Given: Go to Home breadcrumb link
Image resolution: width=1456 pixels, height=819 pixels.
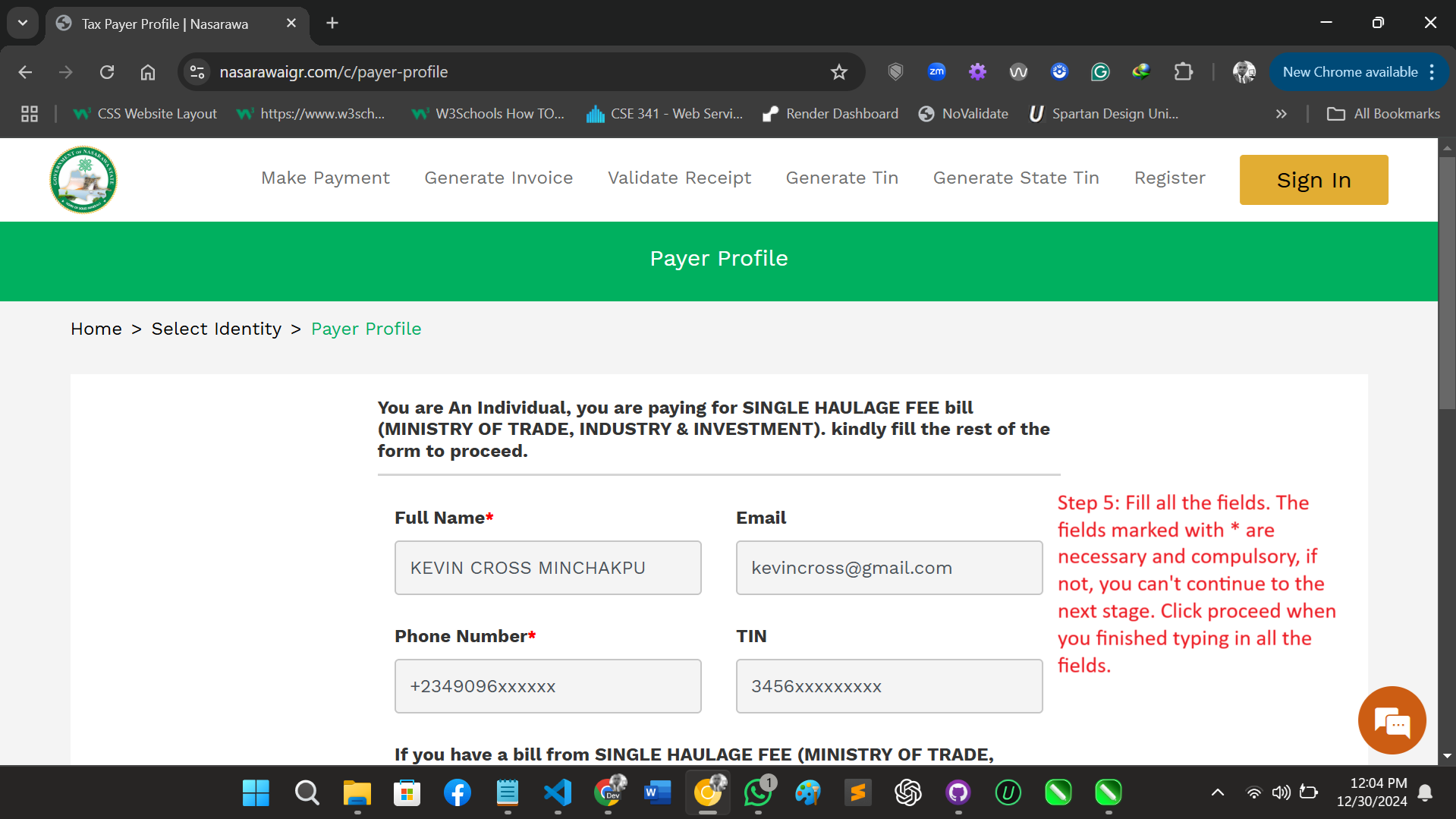Looking at the screenshot, I should point(96,329).
